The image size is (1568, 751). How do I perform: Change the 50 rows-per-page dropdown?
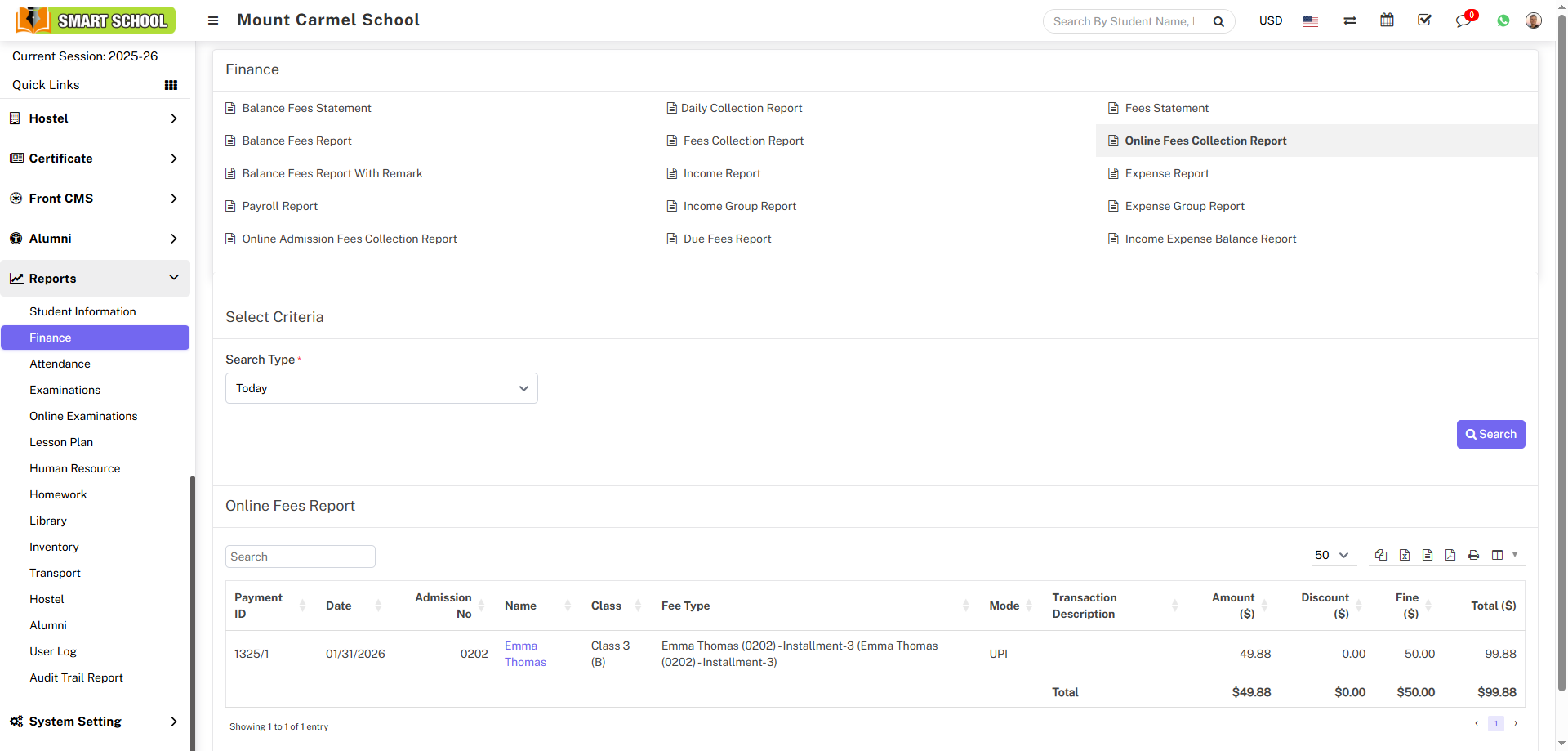[1330, 555]
